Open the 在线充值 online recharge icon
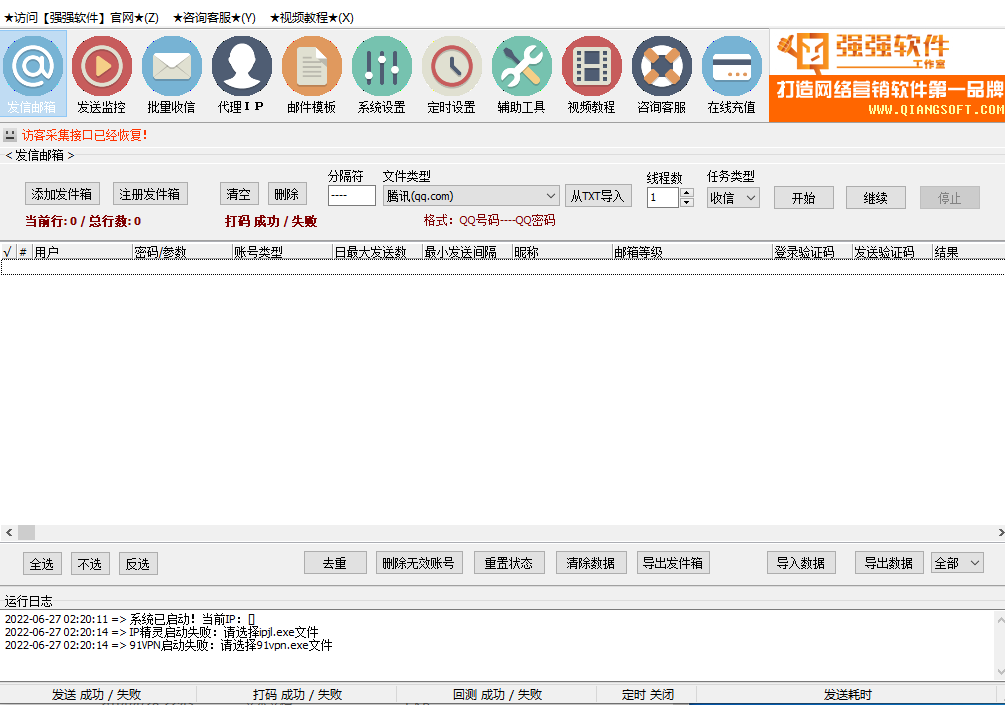 731,74
